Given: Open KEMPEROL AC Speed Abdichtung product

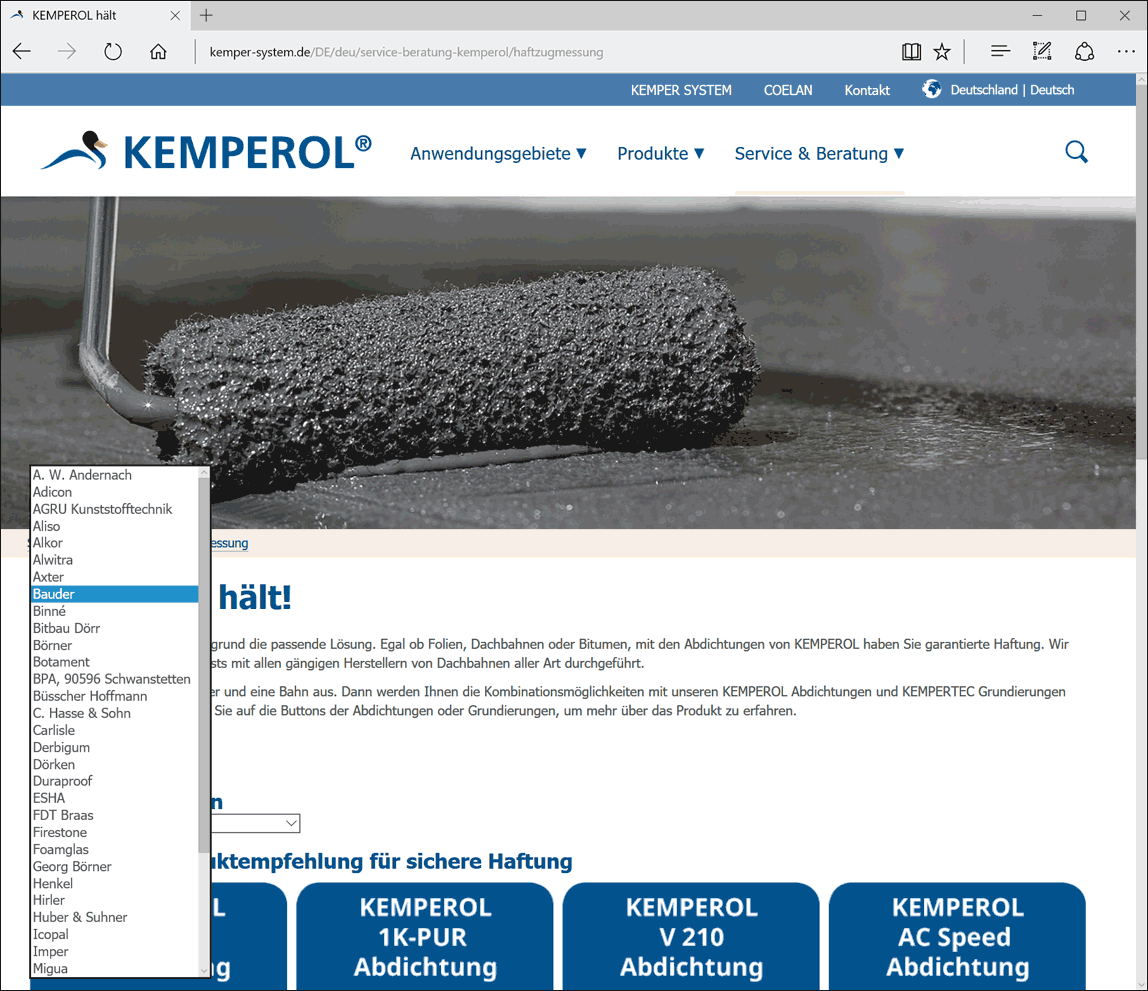Looking at the screenshot, I should [x=958, y=937].
